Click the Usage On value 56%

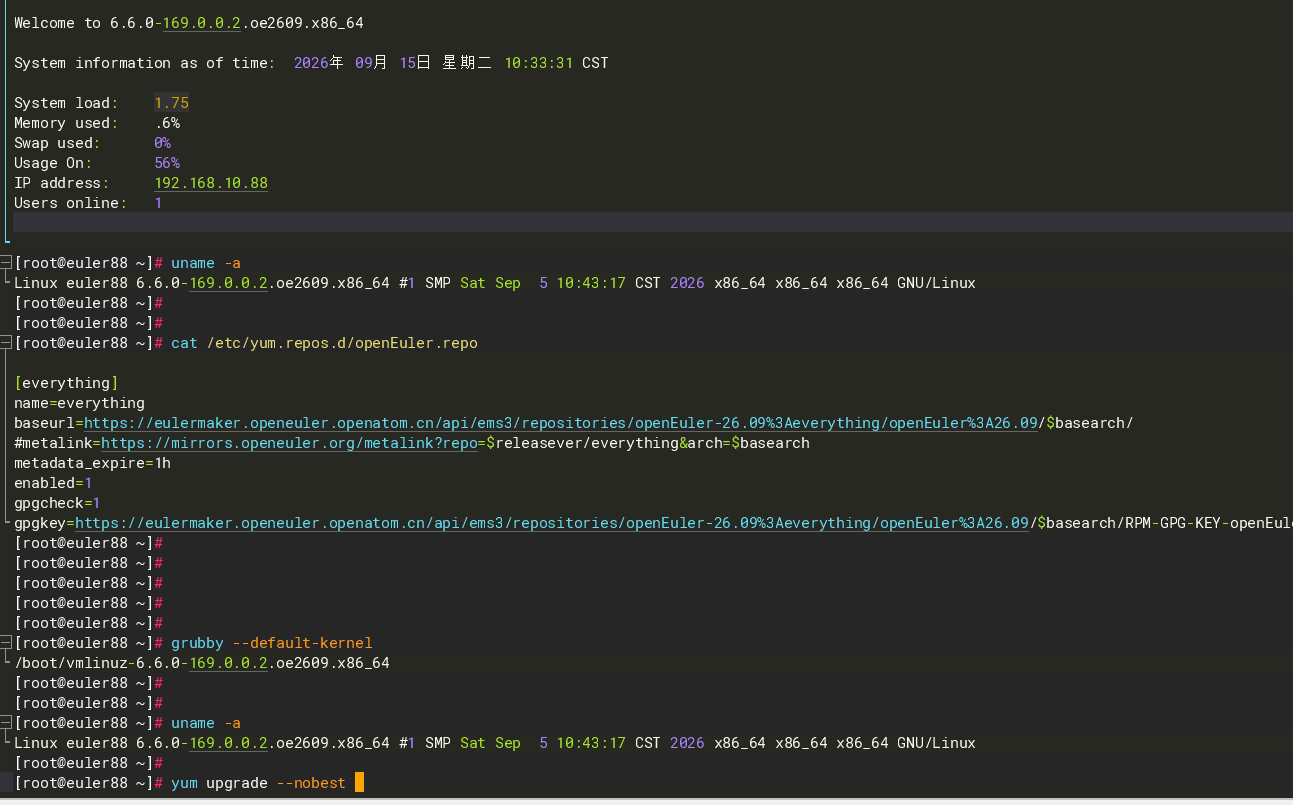167,163
